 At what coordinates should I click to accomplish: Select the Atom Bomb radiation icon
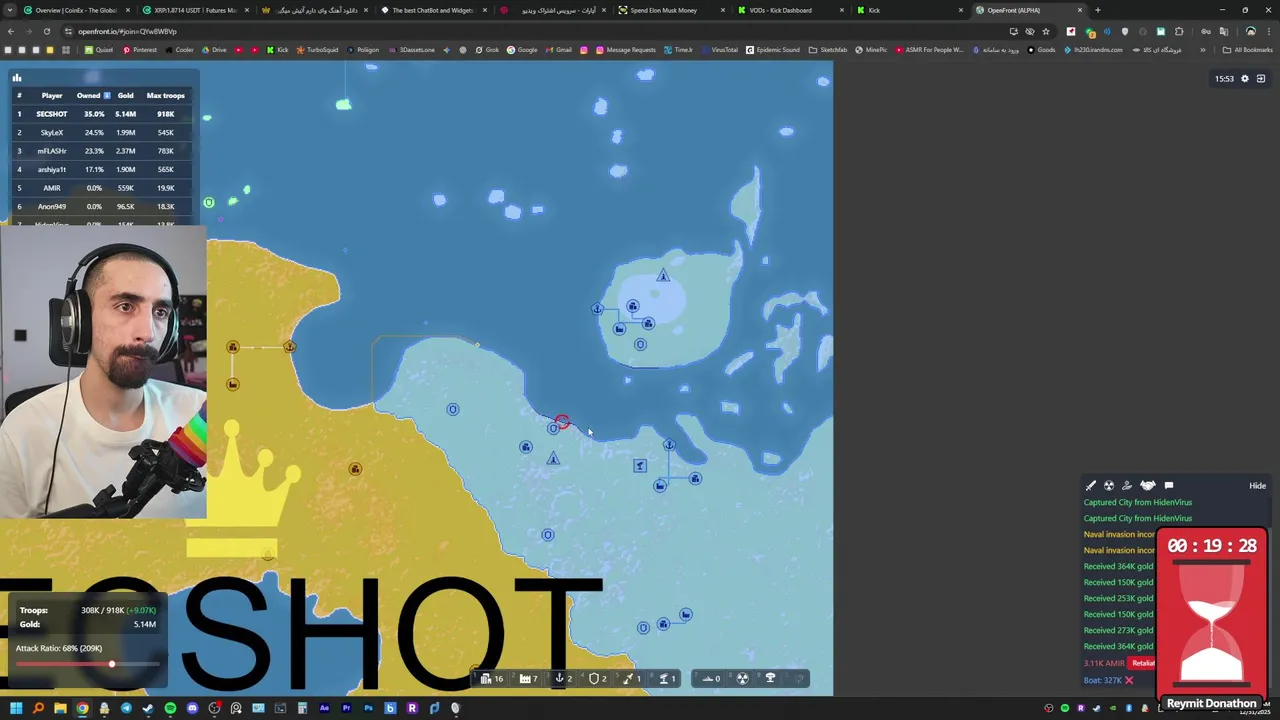(x=742, y=678)
